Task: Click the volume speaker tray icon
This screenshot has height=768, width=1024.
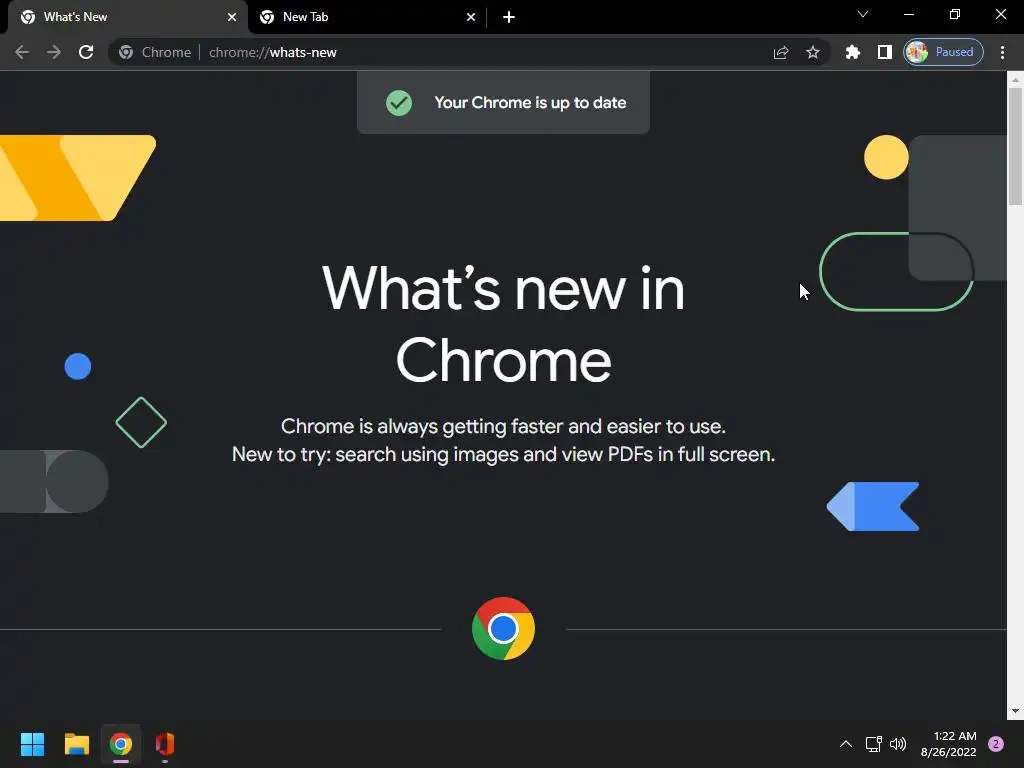Action: pyautogui.click(x=898, y=744)
